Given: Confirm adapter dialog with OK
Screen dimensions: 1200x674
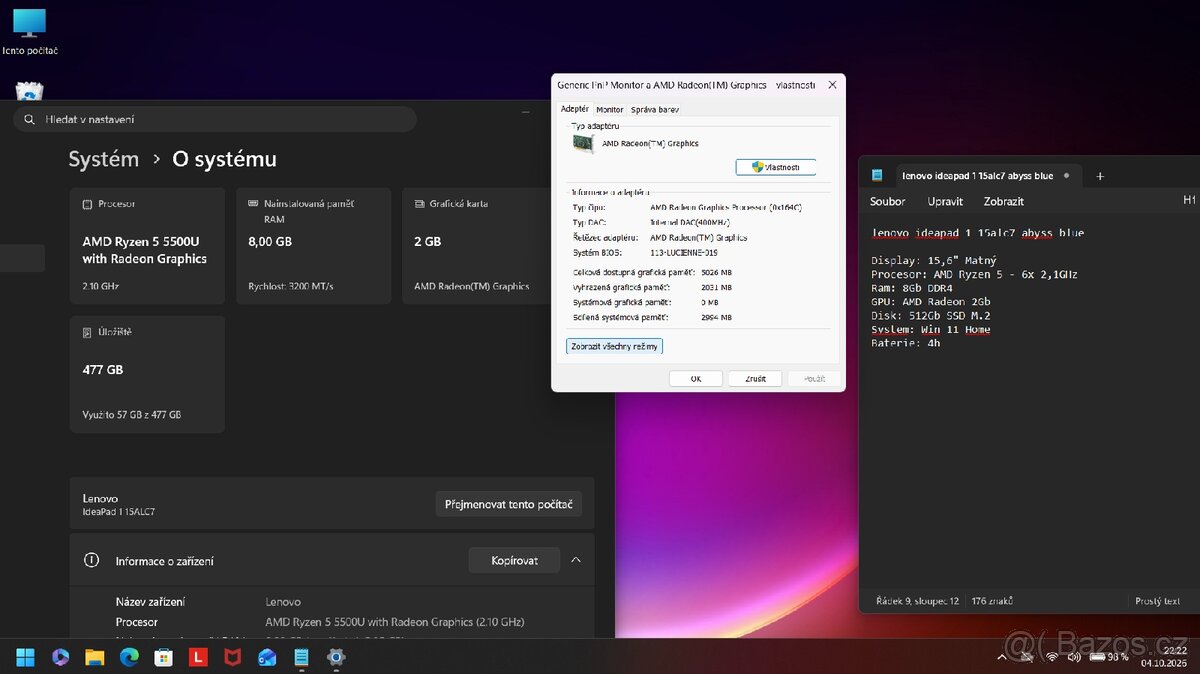Looking at the screenshot, I should (695, 379).
